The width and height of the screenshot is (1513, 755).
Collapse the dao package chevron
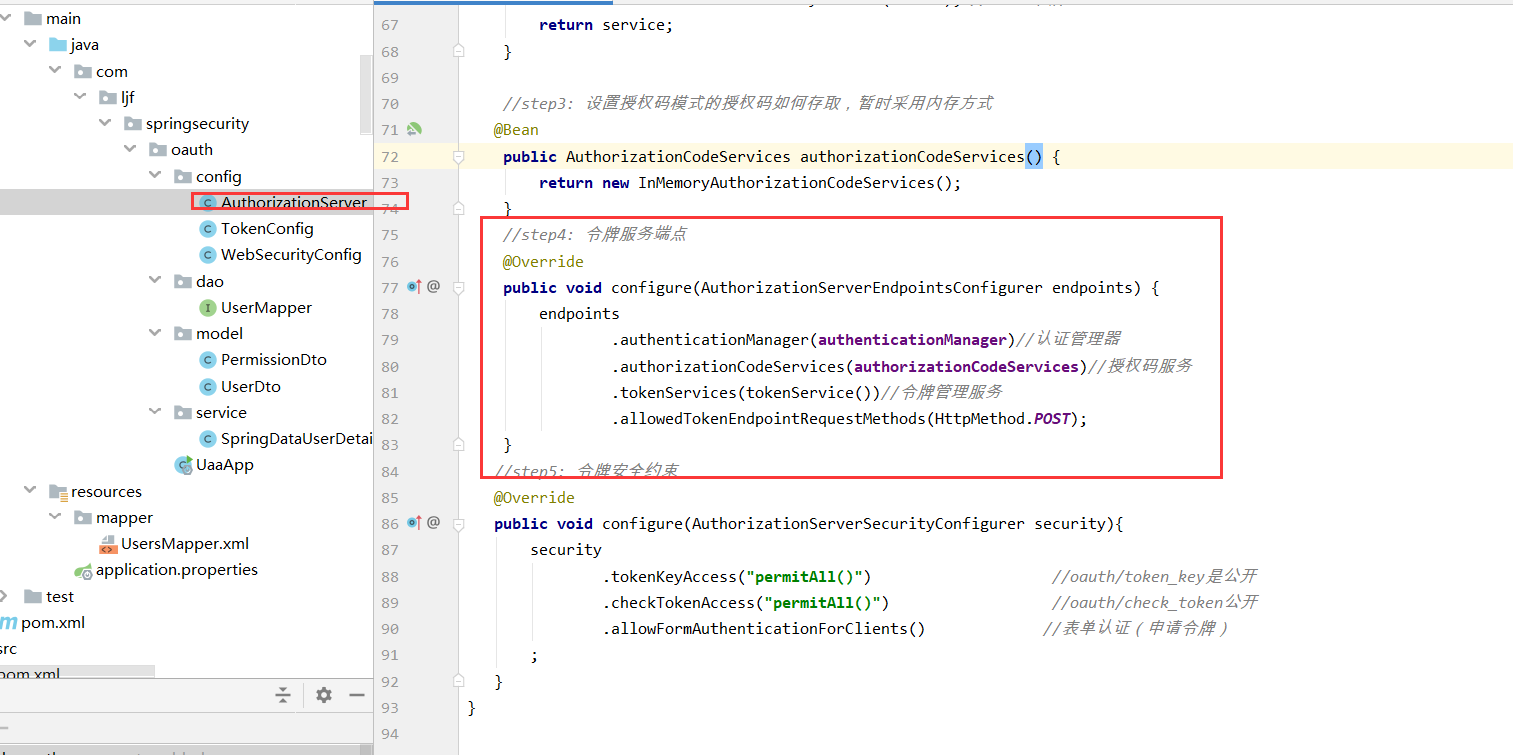point(154,281)
